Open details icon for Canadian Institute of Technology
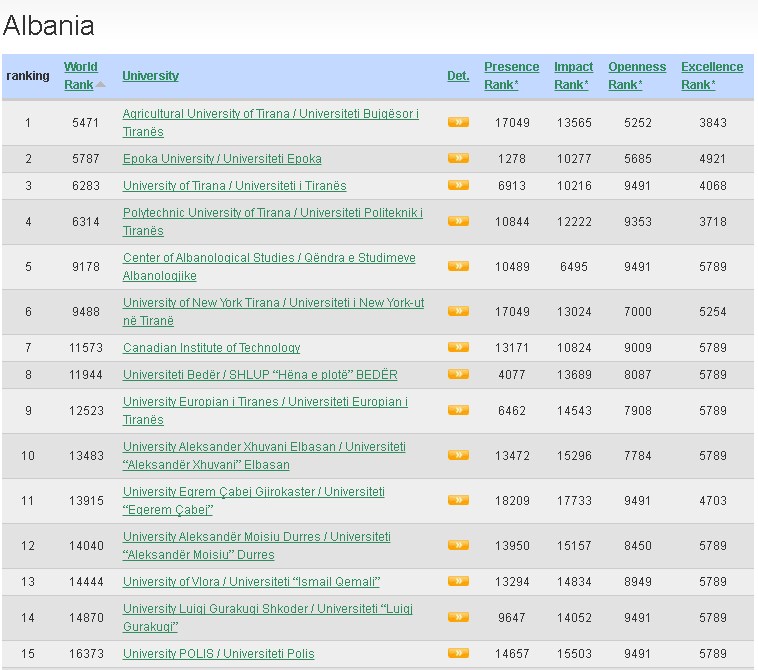 (x=458, y=348)
